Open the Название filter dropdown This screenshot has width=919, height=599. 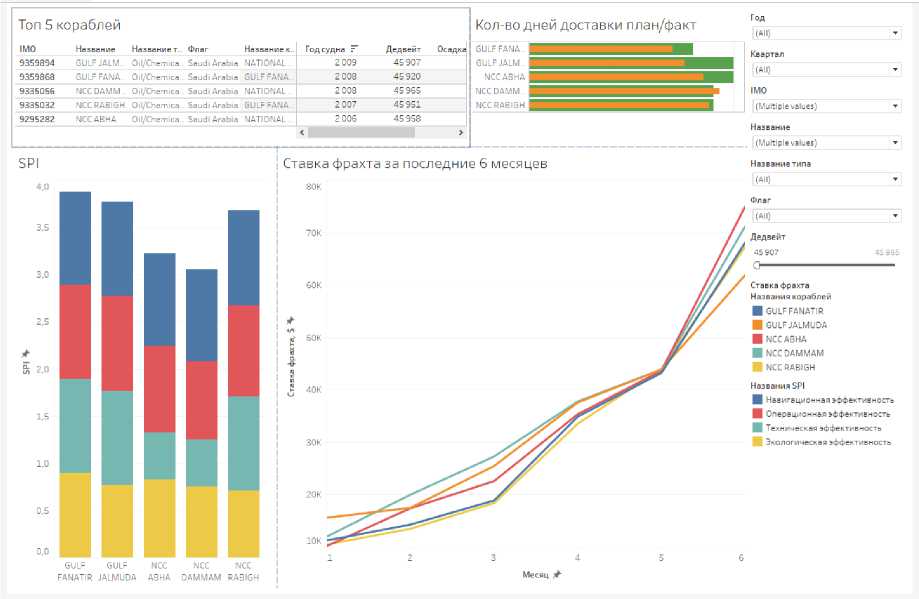coord(826,142)
